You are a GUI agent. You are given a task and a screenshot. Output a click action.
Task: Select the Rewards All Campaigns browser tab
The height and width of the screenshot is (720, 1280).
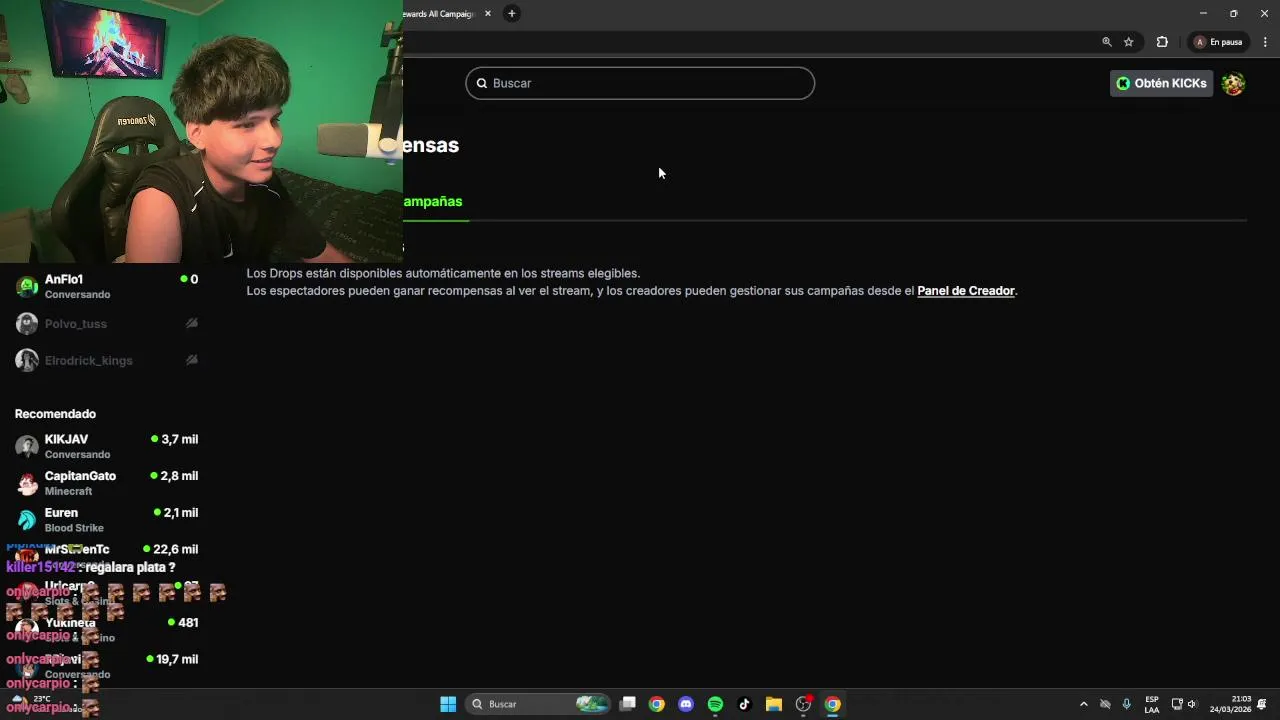coord(440,14)
